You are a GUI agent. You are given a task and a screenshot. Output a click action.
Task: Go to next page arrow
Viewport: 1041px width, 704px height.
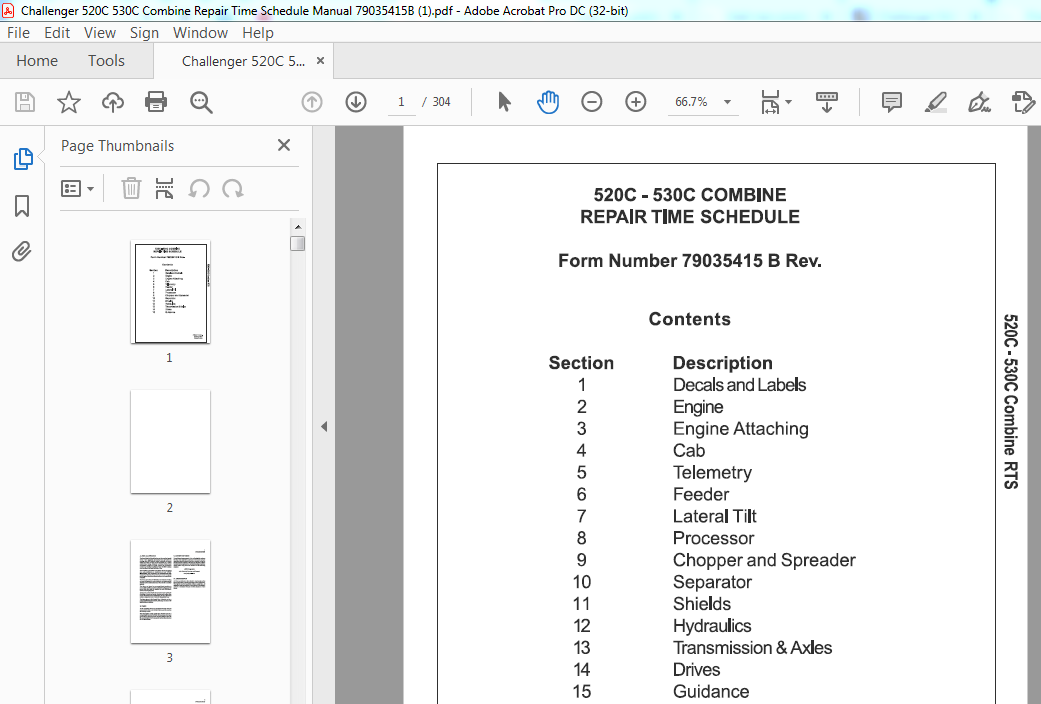coord(356,102)
